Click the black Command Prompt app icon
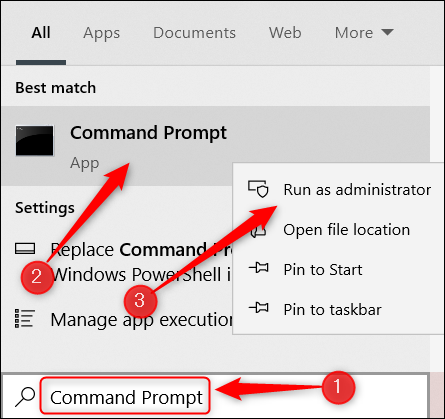445x419 pixels. (34, 140)
